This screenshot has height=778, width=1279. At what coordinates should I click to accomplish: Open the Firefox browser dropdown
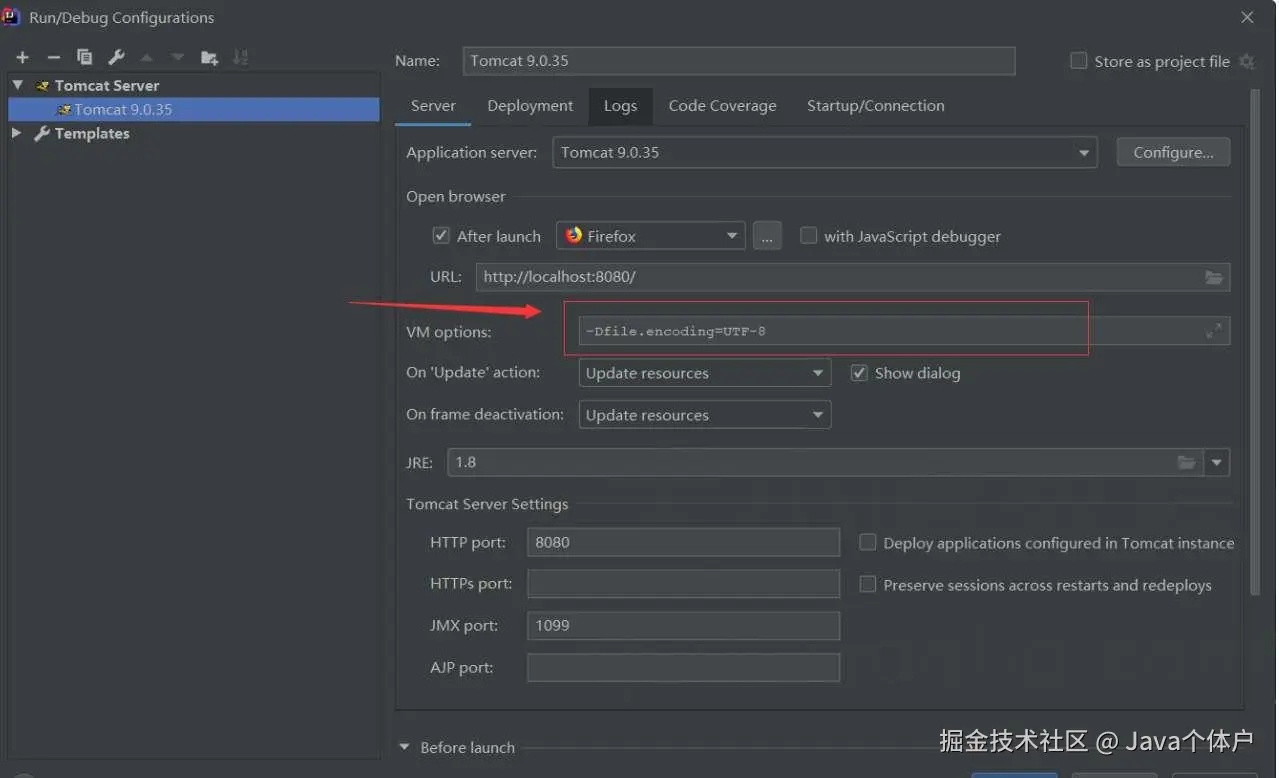coord(651,236)
